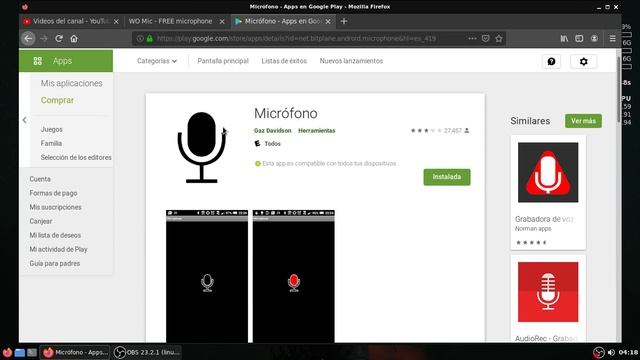This screenshot has width=640, height=360.
Task: Close the Videos del canal tab
Action: coord(116,22)
